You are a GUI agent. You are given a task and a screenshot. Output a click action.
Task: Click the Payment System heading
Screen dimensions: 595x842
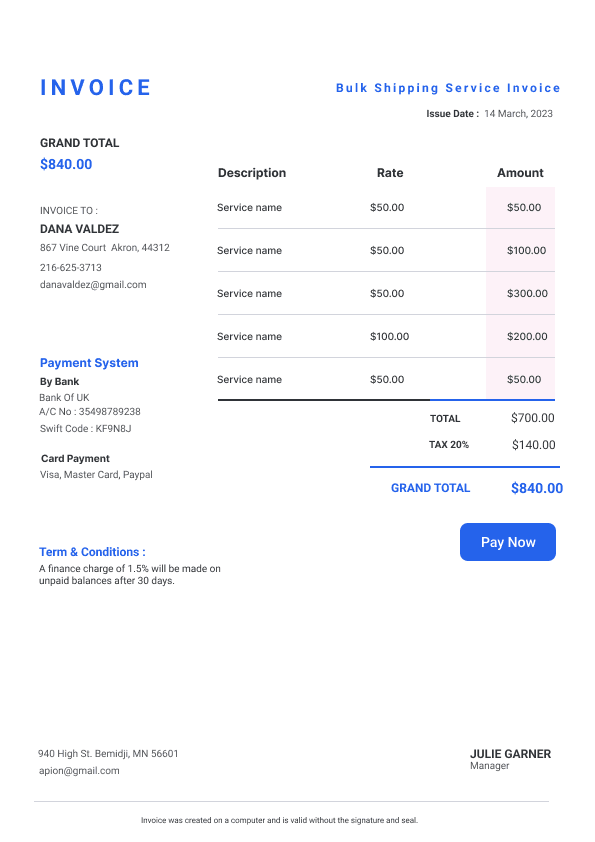[89, 363]
